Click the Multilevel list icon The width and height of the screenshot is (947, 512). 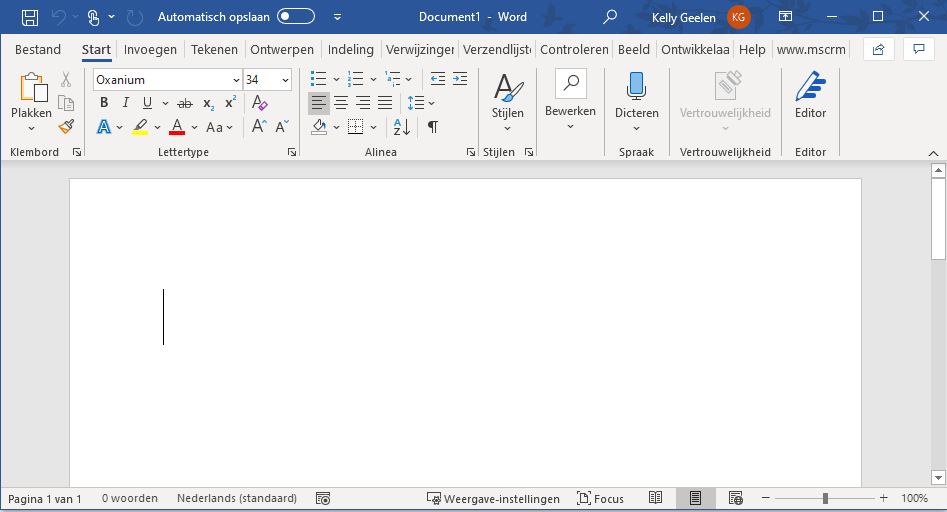pos(393,78)
